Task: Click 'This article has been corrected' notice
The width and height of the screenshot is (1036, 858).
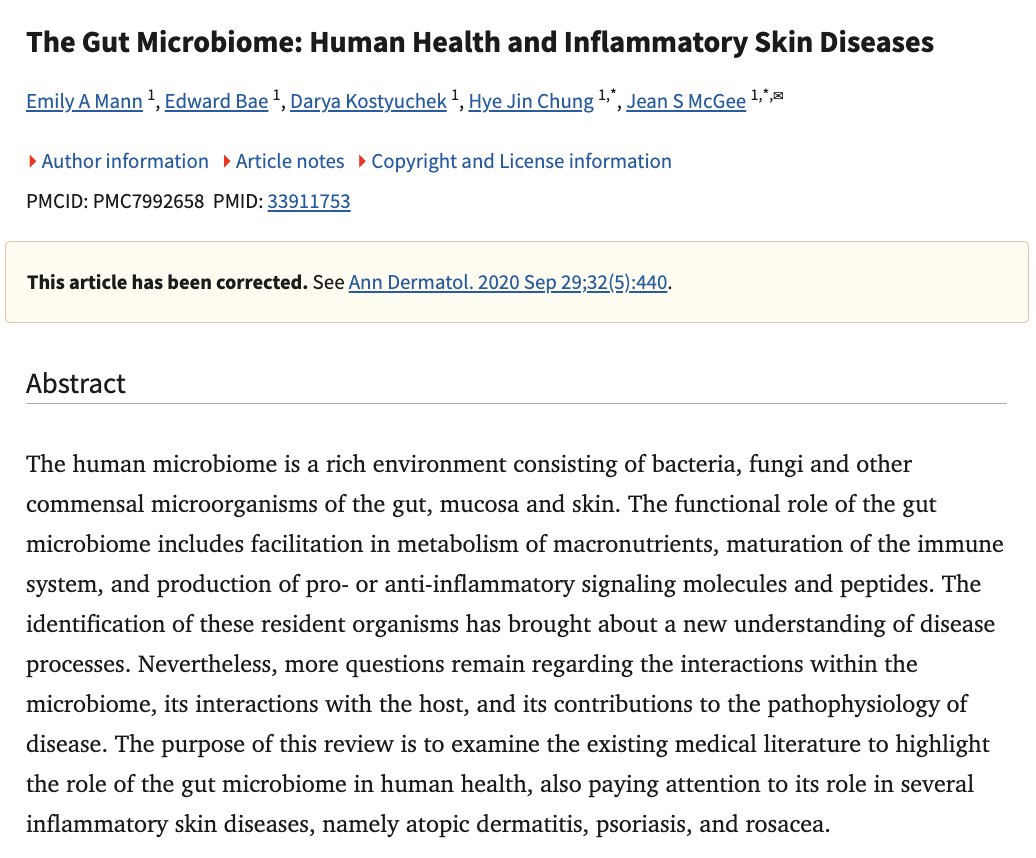Action: pos(167,283)
